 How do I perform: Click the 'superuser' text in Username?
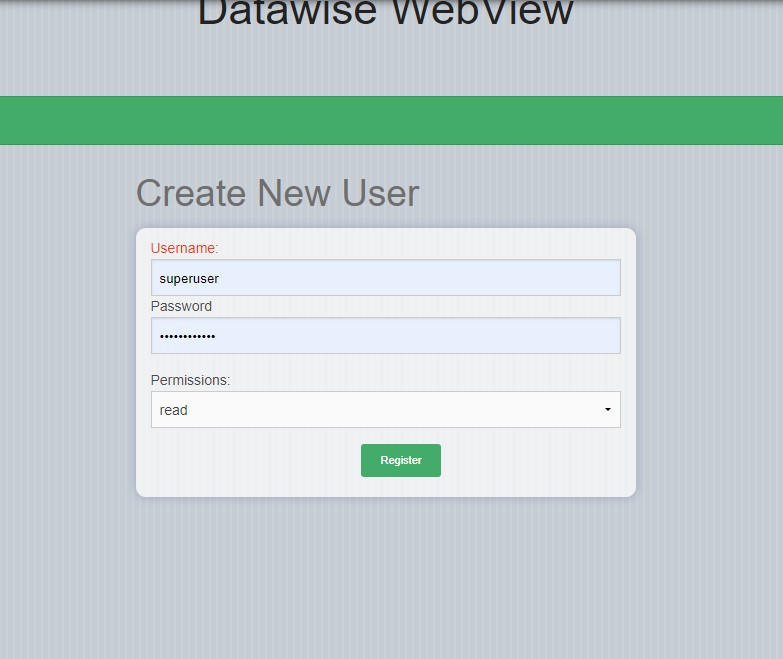[x=189, y=279]
